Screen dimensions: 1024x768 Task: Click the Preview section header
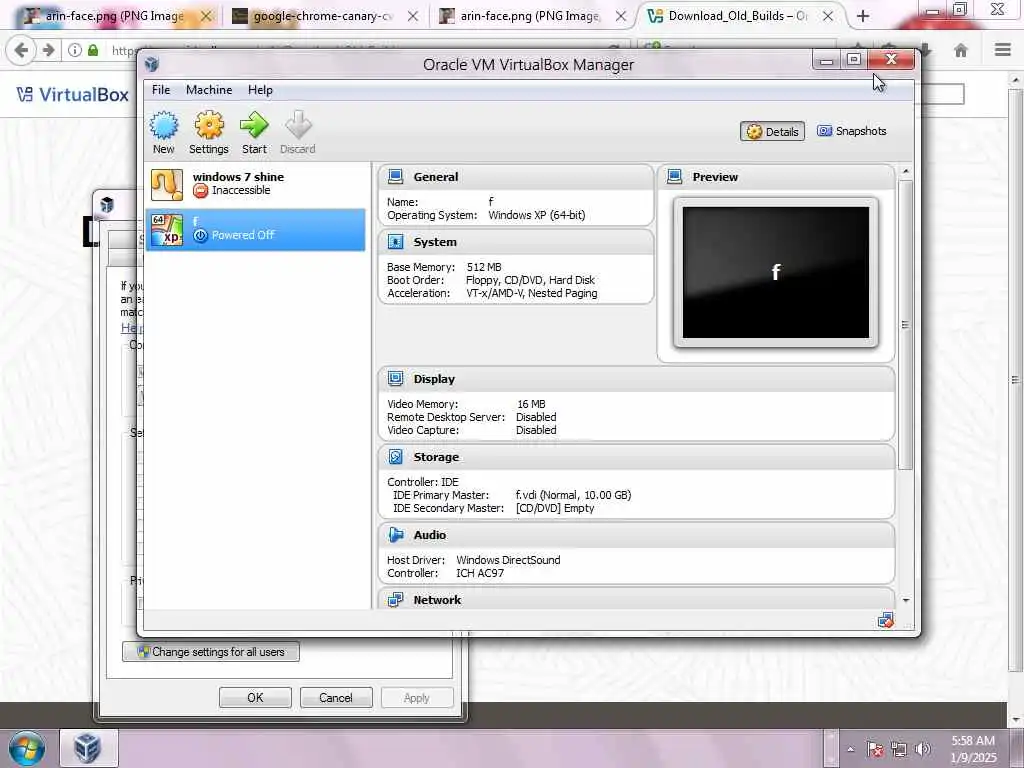[776, 176]
